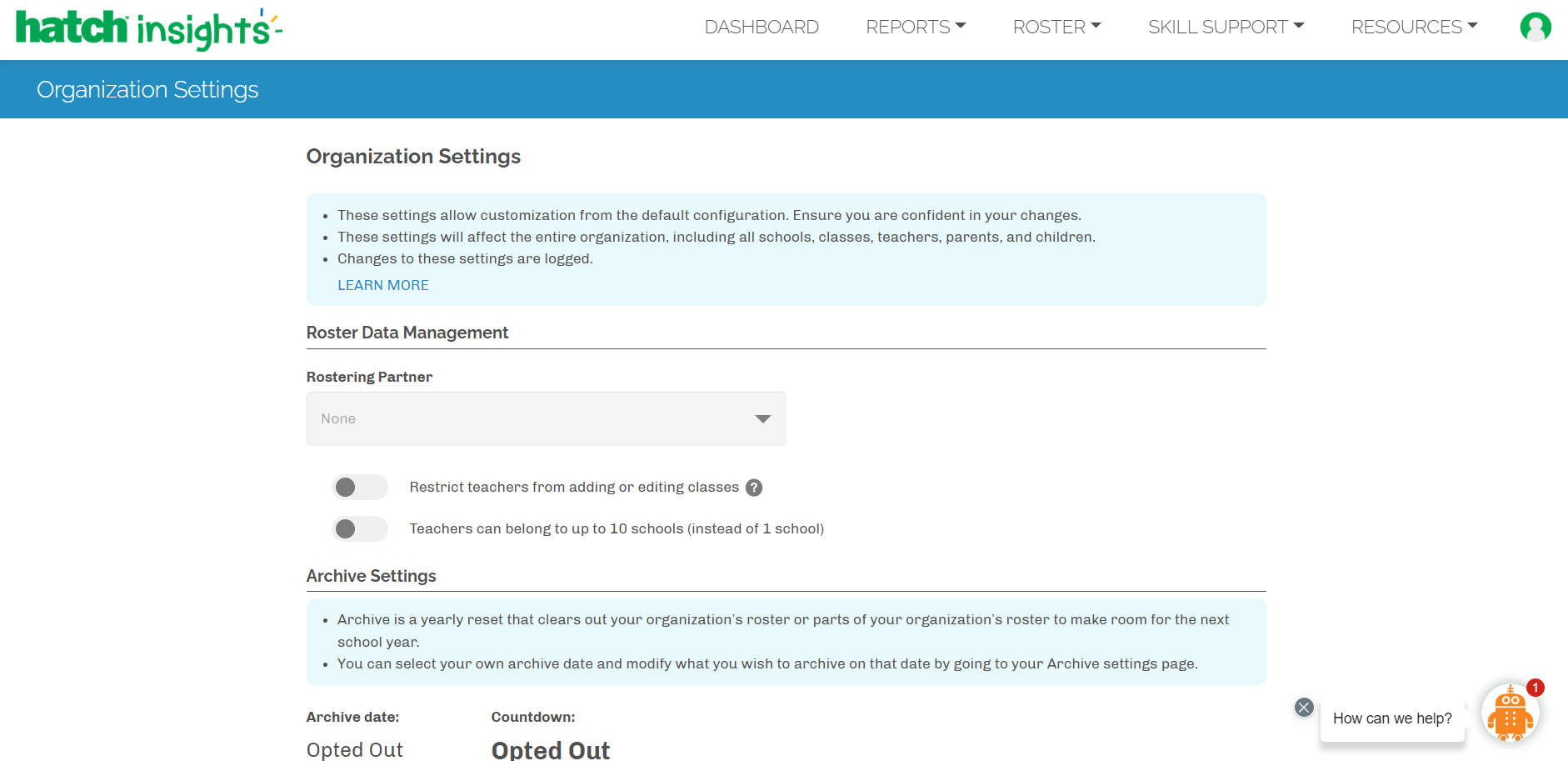
Task: Click the question mark help icon
Action: (x=754, y=488)
